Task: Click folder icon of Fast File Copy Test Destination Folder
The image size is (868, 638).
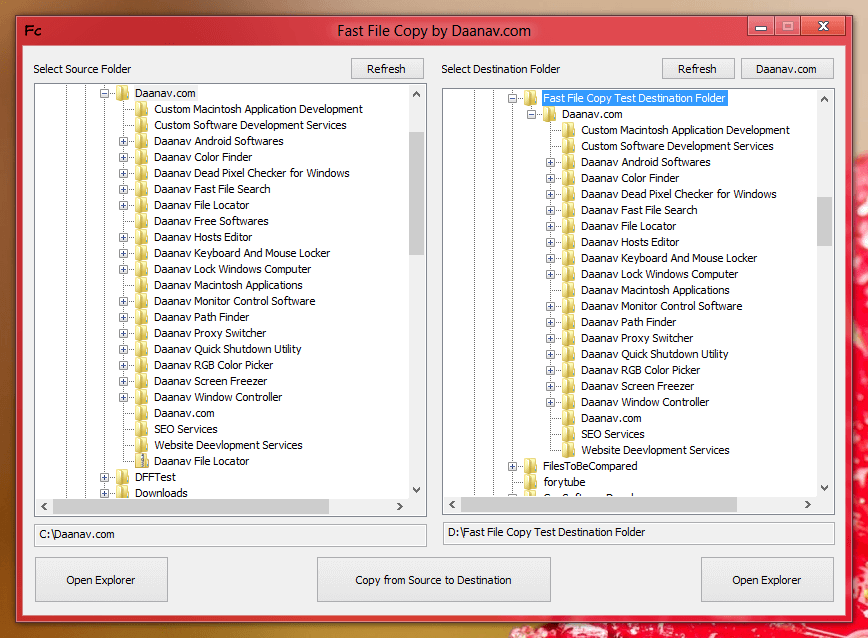Action: pyautogui.click(x=531, y=98)
